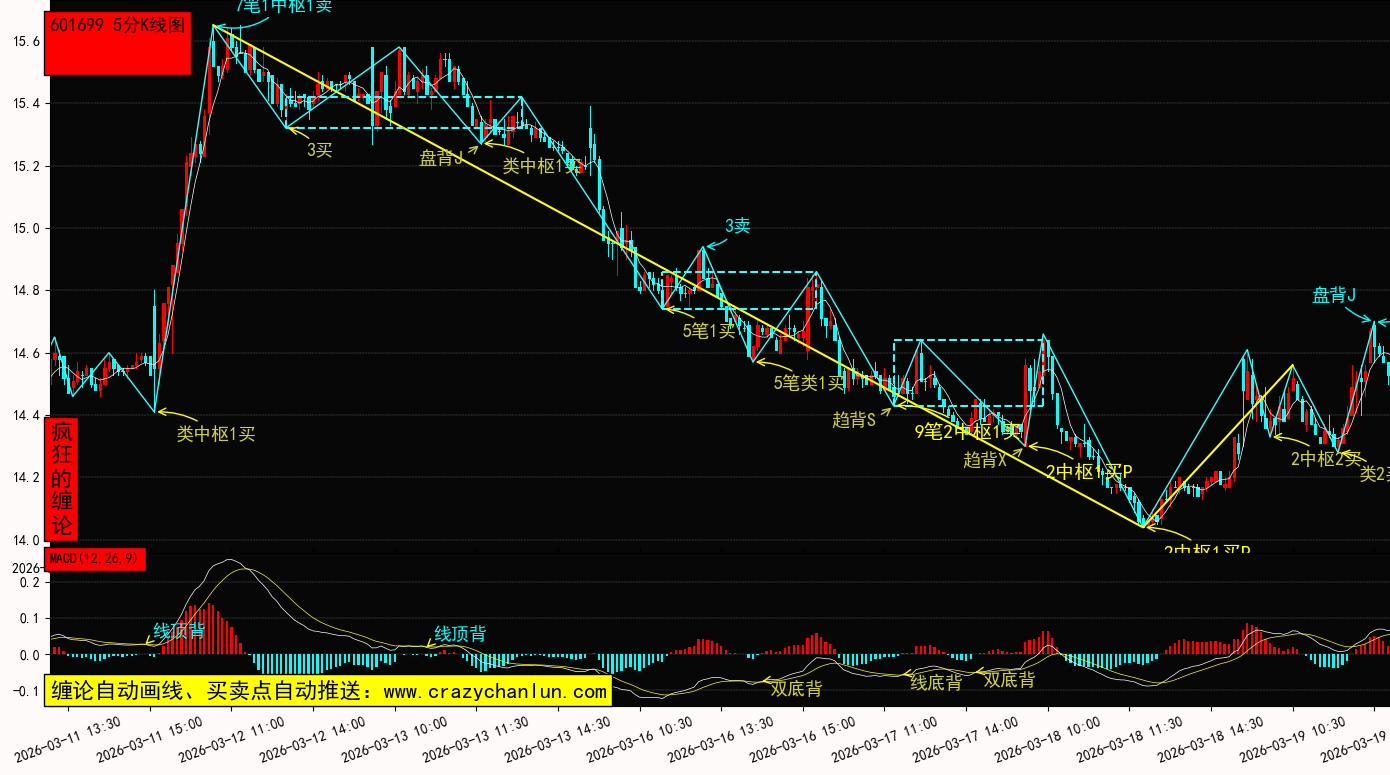Select the "7笔1中枢1卖" label at chart peak

(284, 6)
